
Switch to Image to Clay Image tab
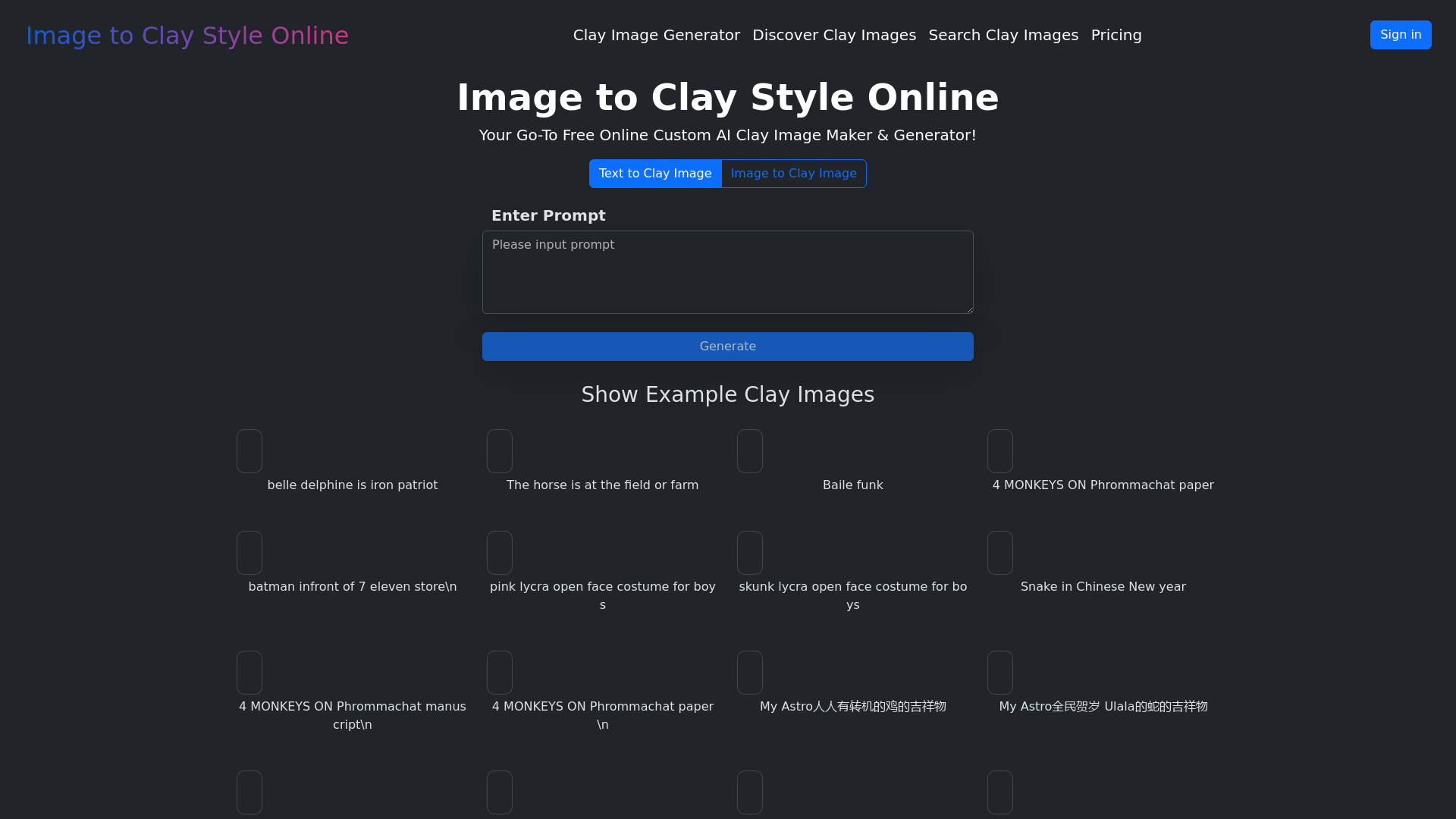[794, 174]
